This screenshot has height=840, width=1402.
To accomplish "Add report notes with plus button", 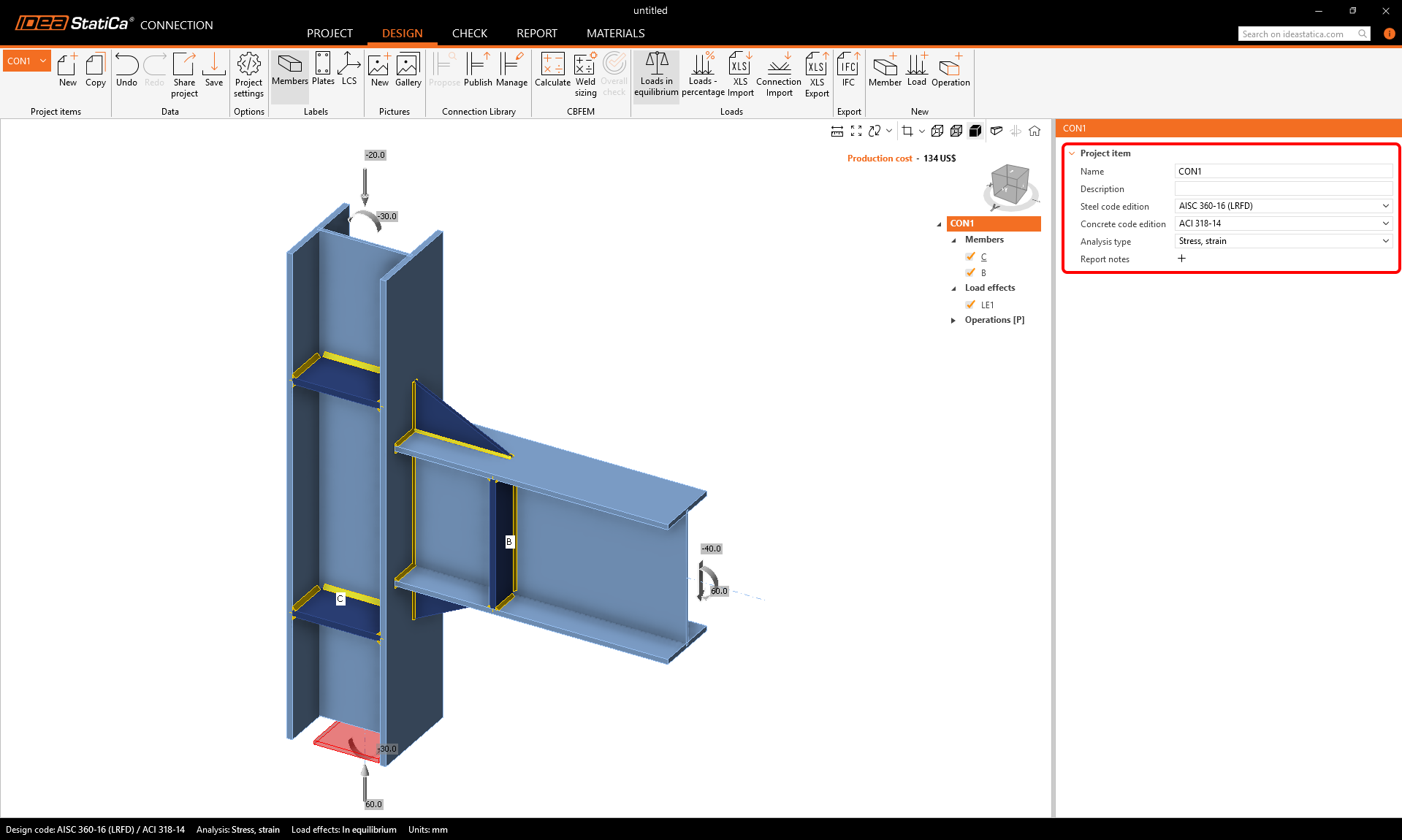I will 1181,259.
